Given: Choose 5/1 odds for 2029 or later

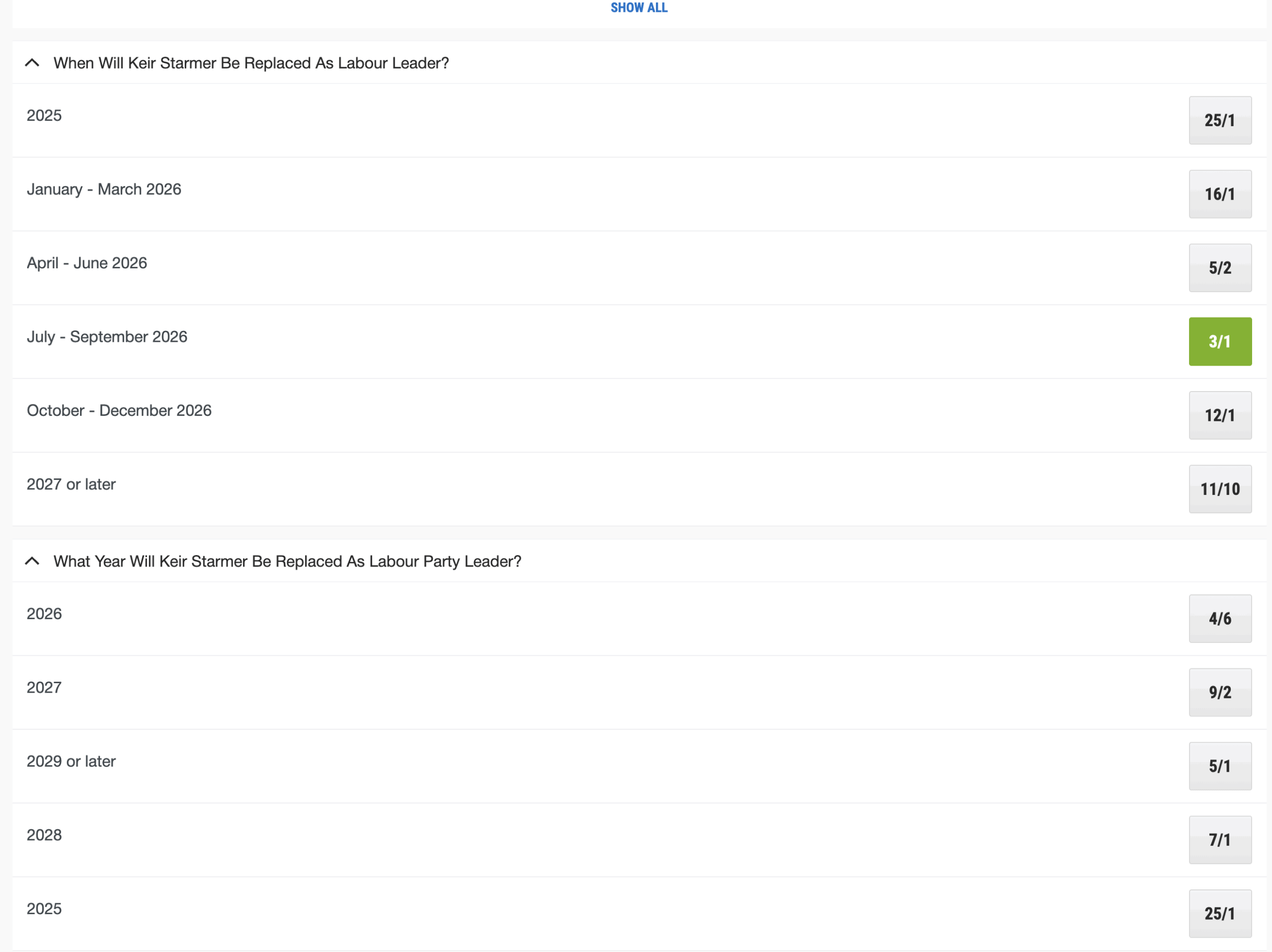Looking at the screenshot, I should [1220, 766].
